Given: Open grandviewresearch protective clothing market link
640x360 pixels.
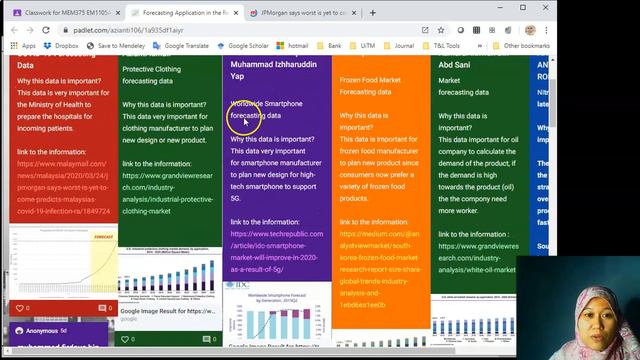Looking at the screenshot, I should [168, 193].
